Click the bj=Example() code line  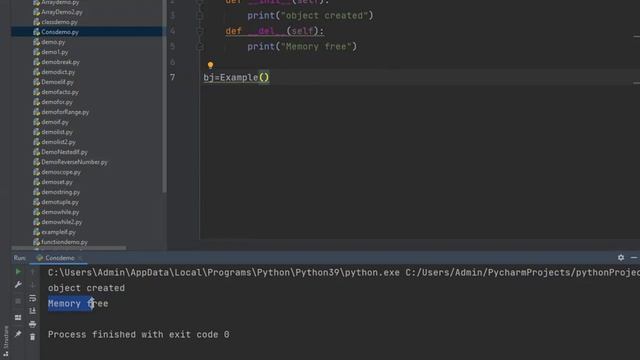(x=236, y=78)
